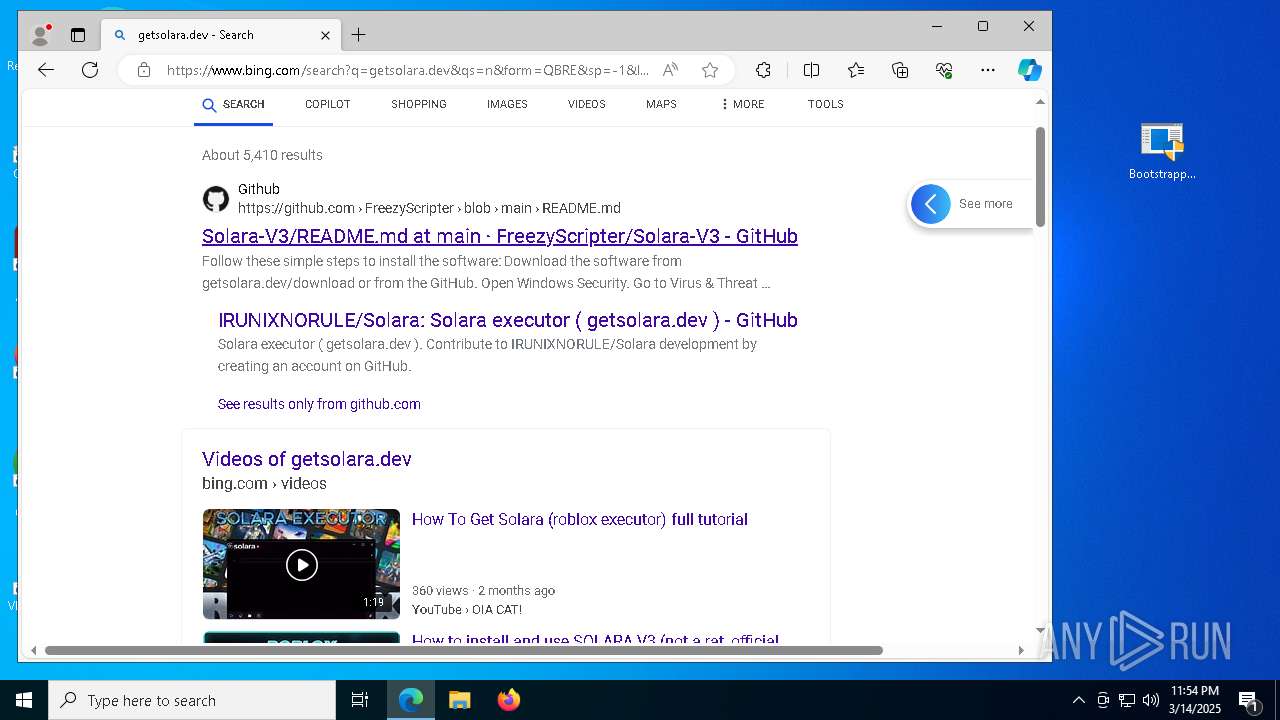The width and height of the screenshot is (1280, 720).
Task: Open the Collections icon
Action: (900, 70)
